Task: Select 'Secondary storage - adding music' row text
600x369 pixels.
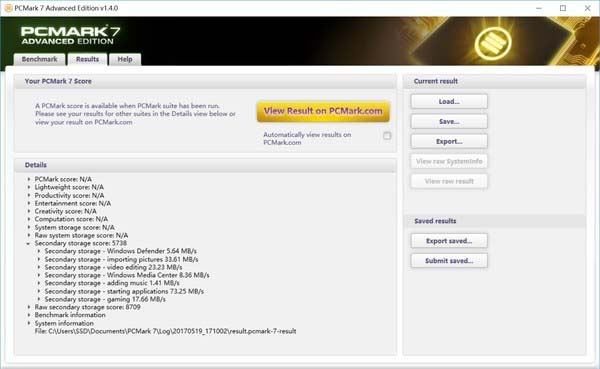Action: 112,283
